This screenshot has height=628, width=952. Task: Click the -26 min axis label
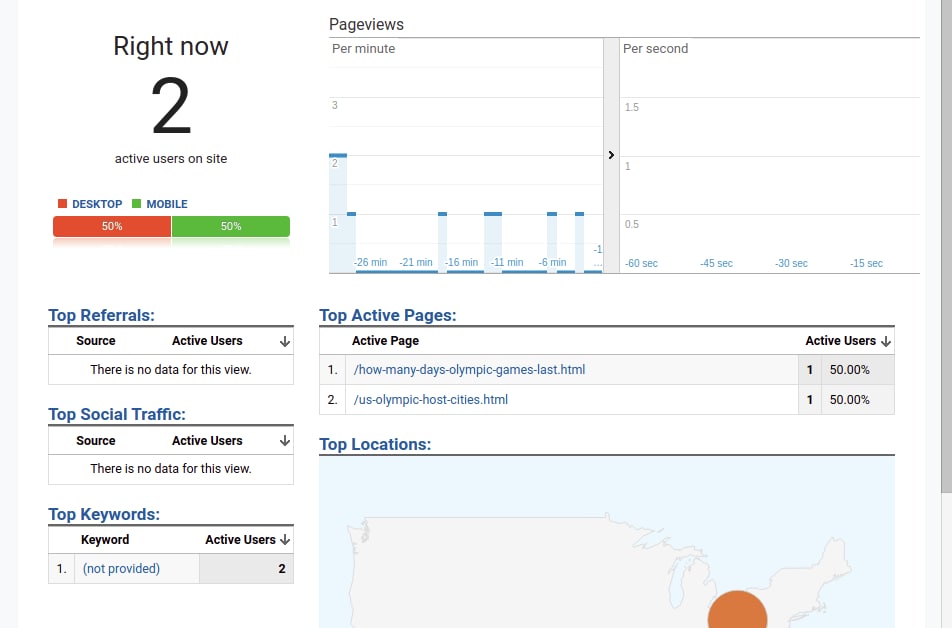point(370,262)
